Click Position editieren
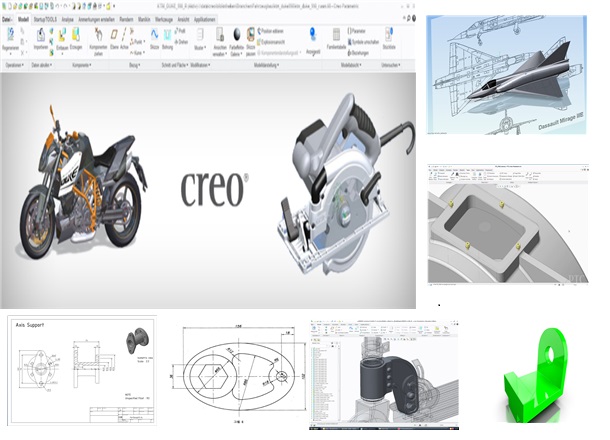610x440 pixels. (270, 31)
